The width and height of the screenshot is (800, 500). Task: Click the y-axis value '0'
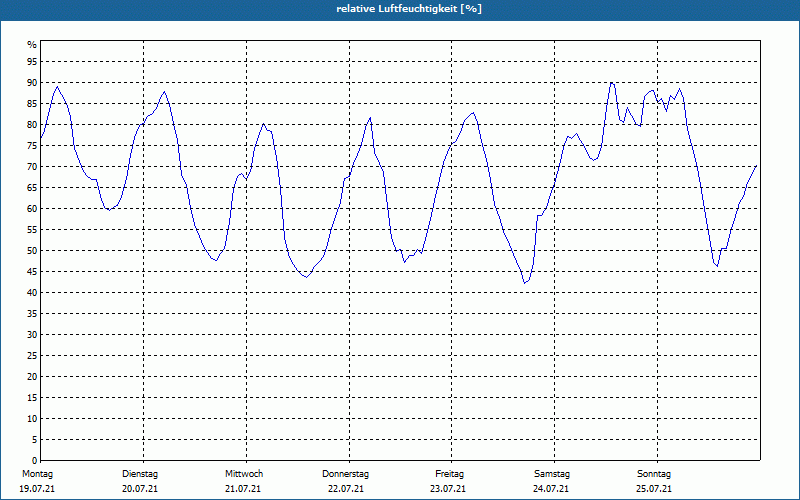[35, 461]
